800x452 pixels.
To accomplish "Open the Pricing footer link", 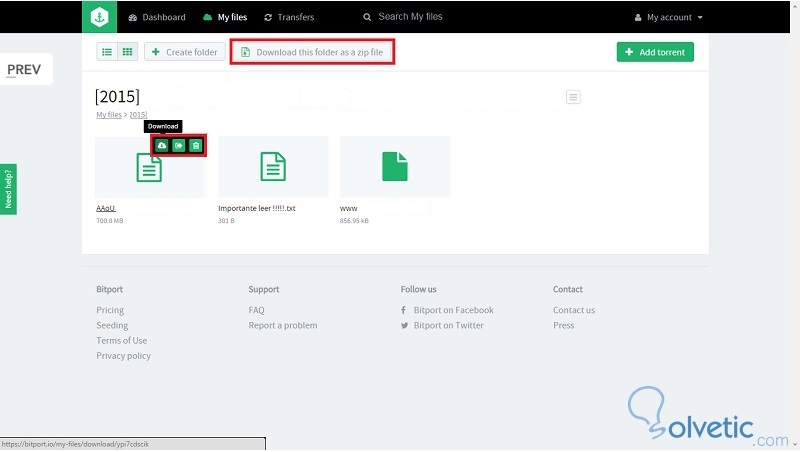I will [x=110, y=310].
